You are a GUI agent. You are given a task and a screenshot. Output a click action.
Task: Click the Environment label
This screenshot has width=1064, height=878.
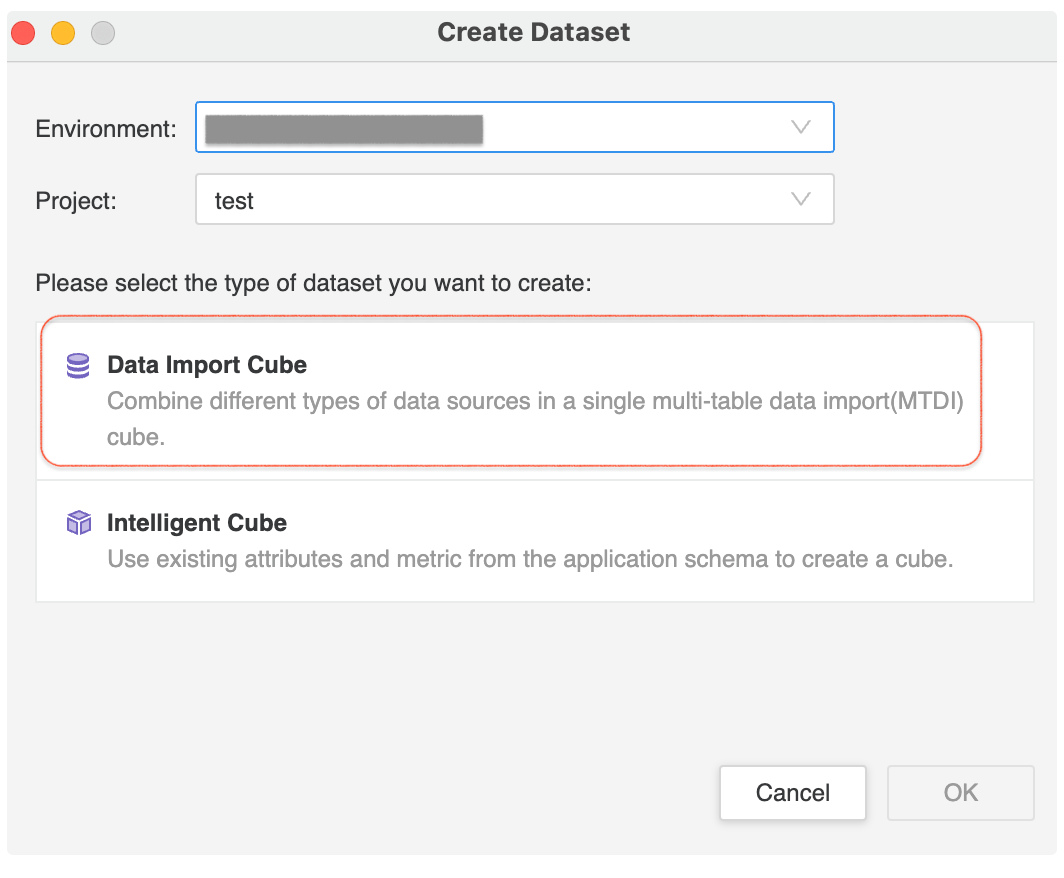[106, 128]
